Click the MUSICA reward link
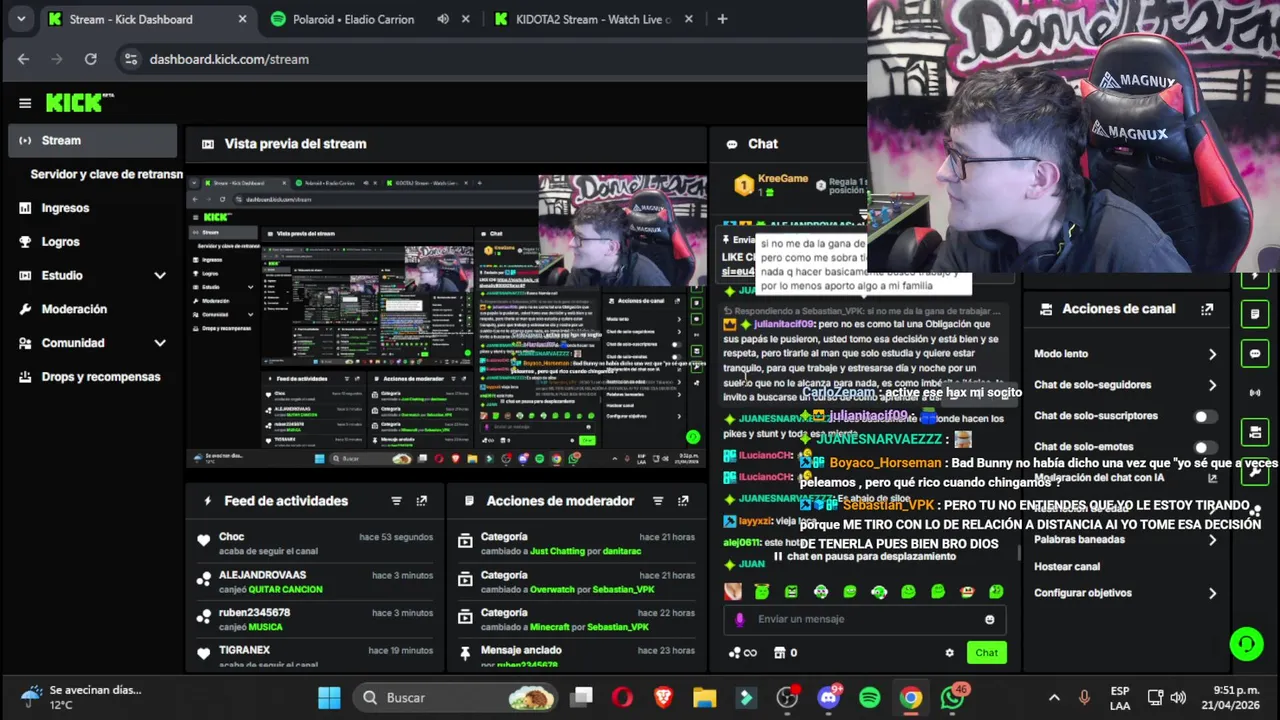The image size is (1280, 720). pos(265,627)
